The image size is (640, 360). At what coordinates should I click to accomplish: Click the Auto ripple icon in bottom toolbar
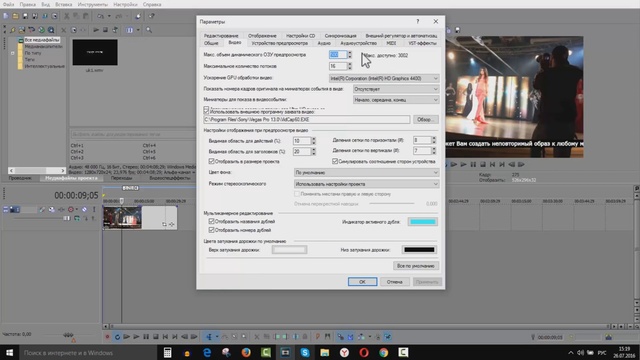(x=361, y=337)
